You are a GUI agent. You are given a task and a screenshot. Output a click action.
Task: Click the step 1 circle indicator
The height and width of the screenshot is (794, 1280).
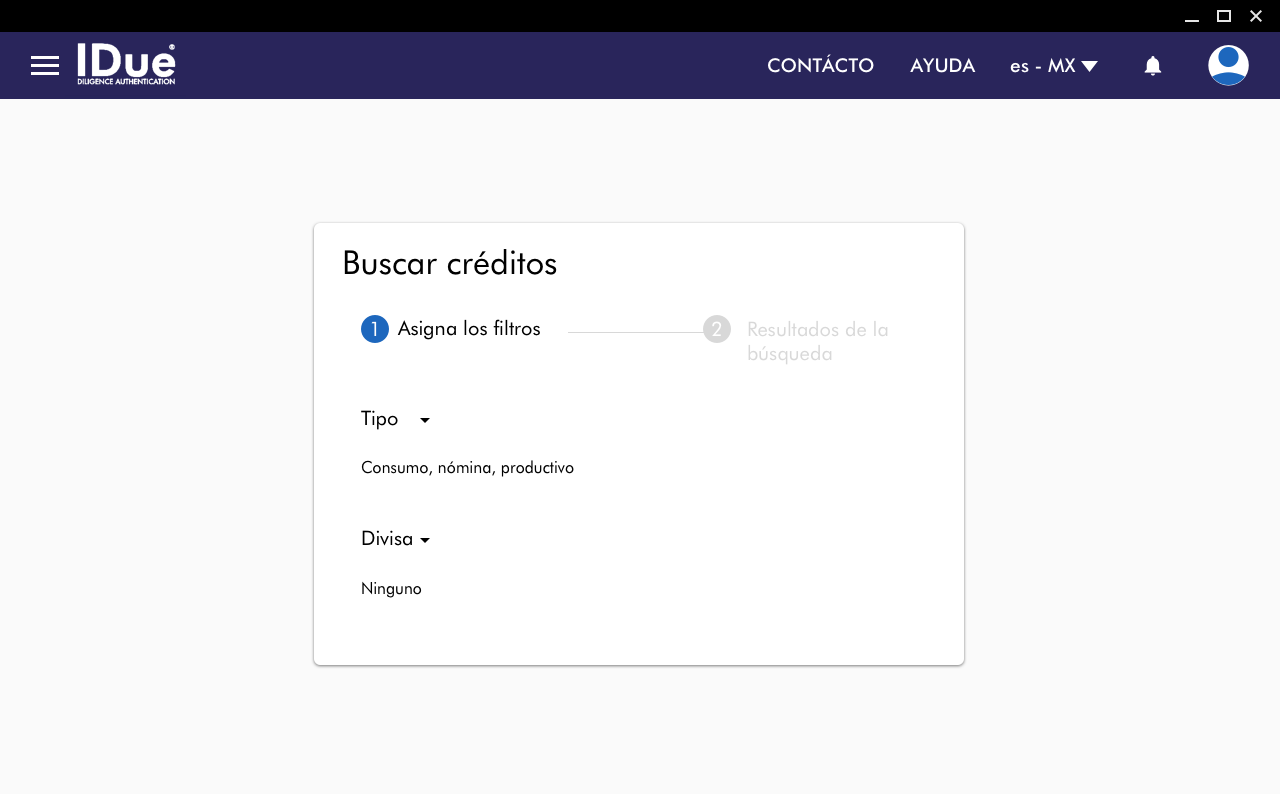(x=375, y=329)
